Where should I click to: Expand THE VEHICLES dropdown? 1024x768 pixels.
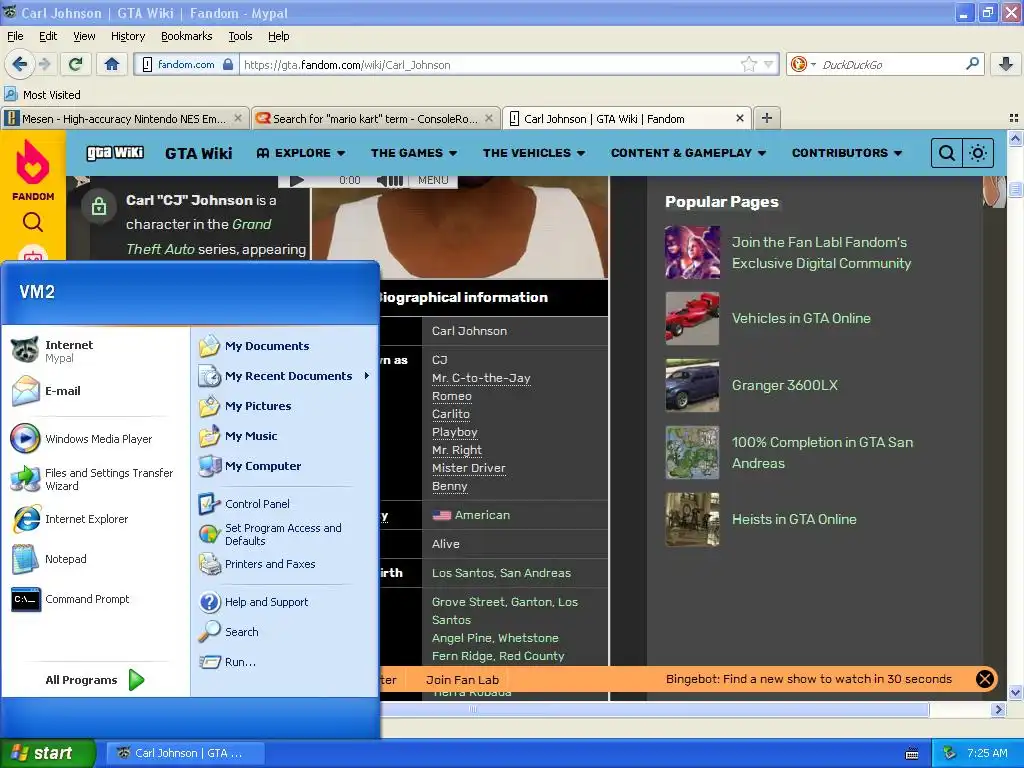click(534, 153)
